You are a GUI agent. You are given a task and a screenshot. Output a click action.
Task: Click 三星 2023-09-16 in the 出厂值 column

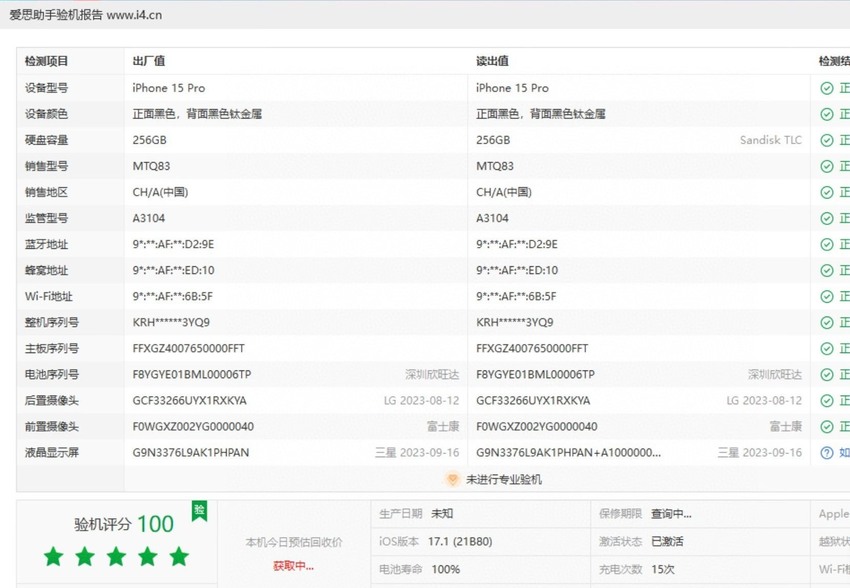[417, 452]
